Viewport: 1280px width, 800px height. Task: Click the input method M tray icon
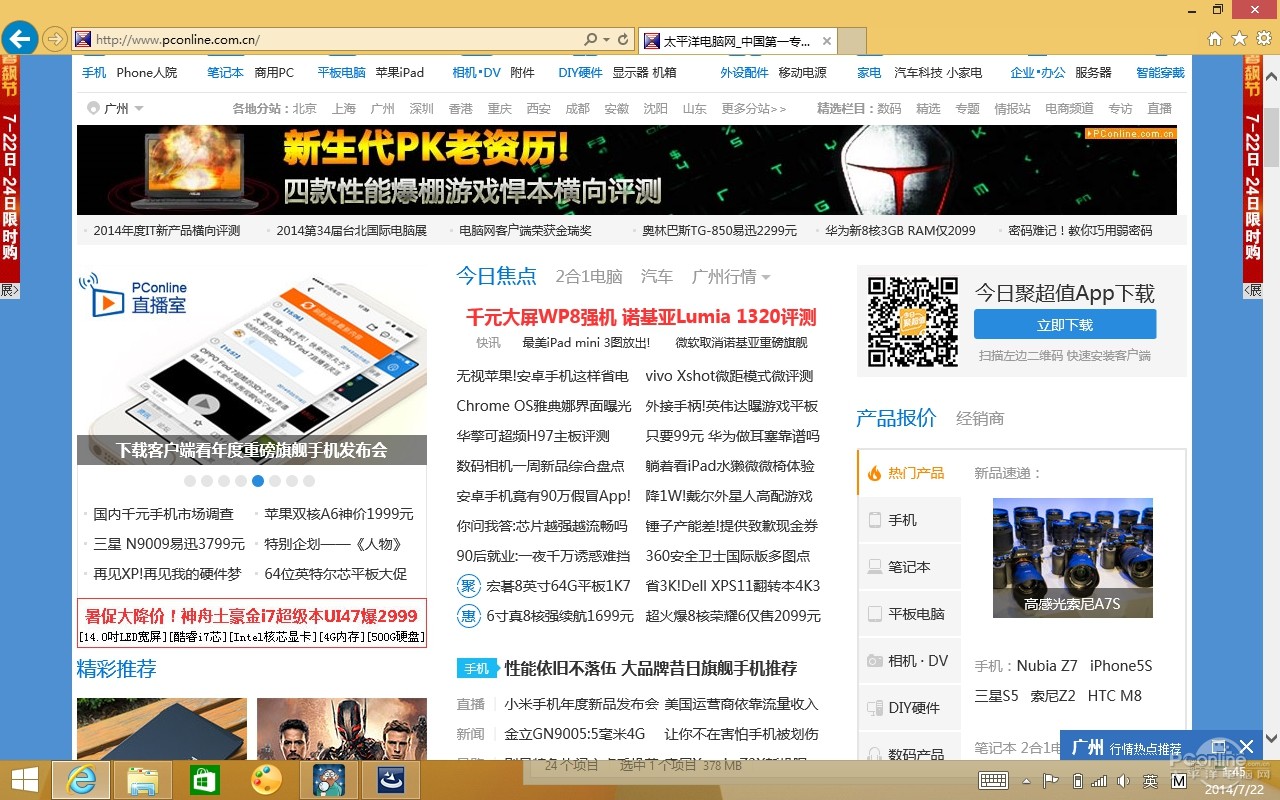(1178, 780)
